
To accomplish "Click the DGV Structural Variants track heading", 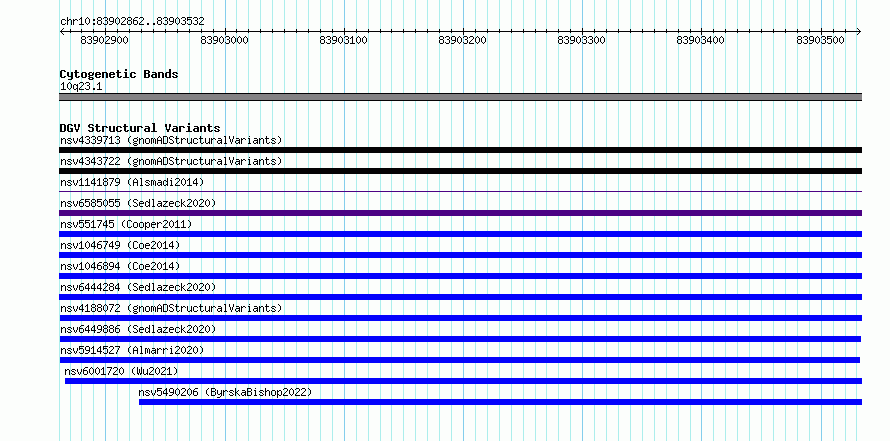I will point(140,128).
